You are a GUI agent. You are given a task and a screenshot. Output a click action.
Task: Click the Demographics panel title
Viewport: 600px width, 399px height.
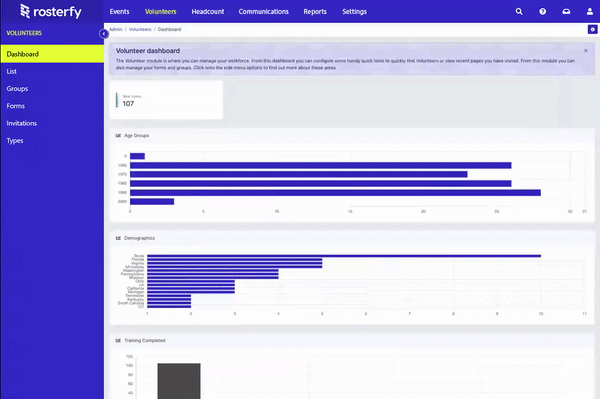coord(139,238)
